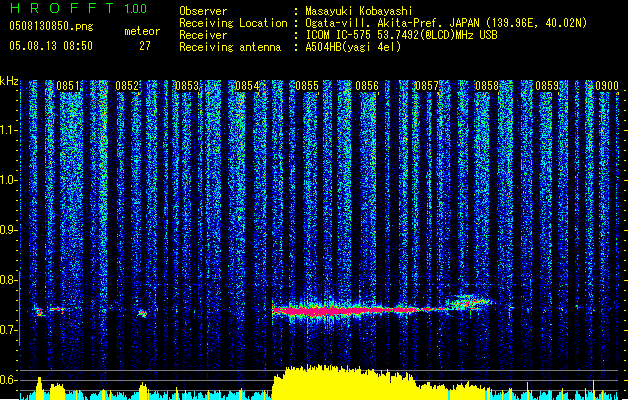Click the 0.9 frequency axis label
This screenshot has height=400, width=629.
point(9,230)
